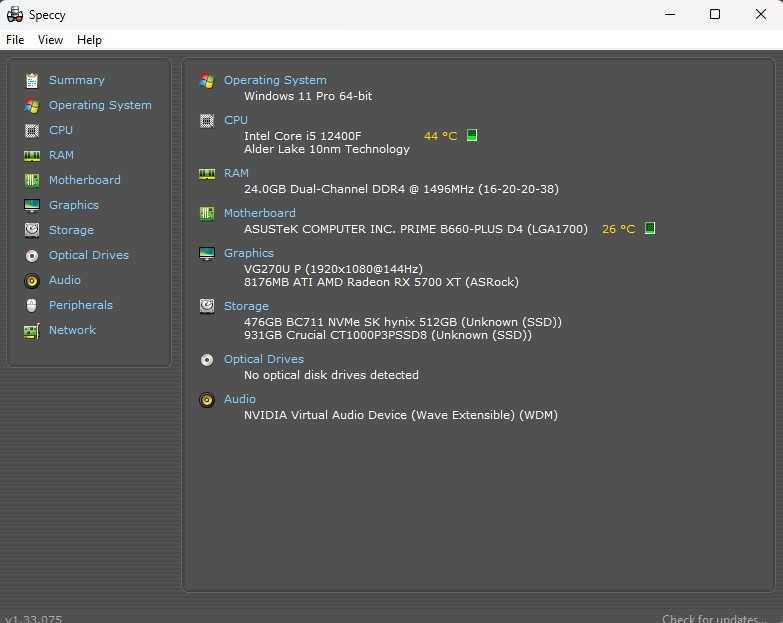Click Optical Drives heading link in summary pane

[x=264, y=359]
